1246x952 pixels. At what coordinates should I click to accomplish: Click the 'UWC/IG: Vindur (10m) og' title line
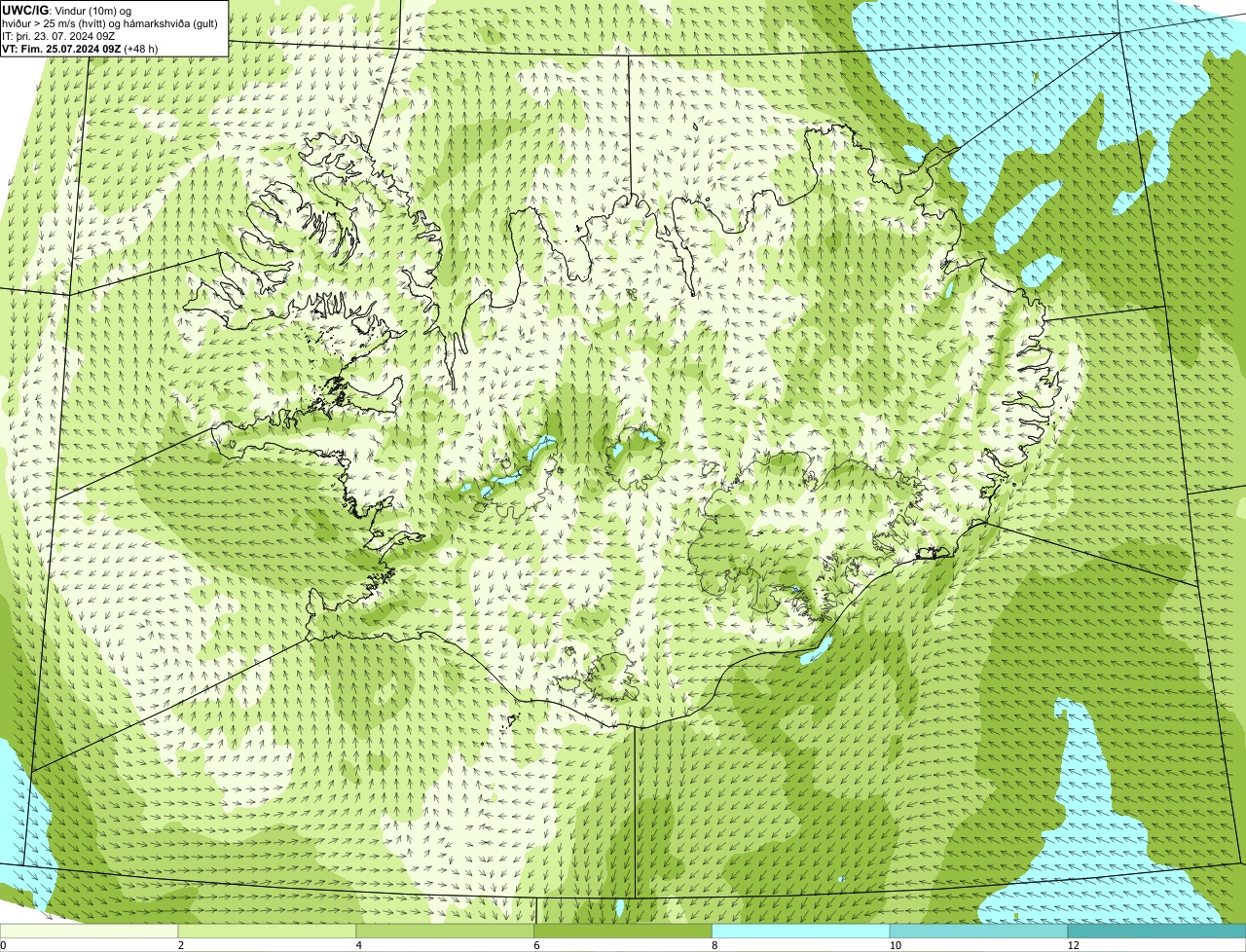(68, 11)
